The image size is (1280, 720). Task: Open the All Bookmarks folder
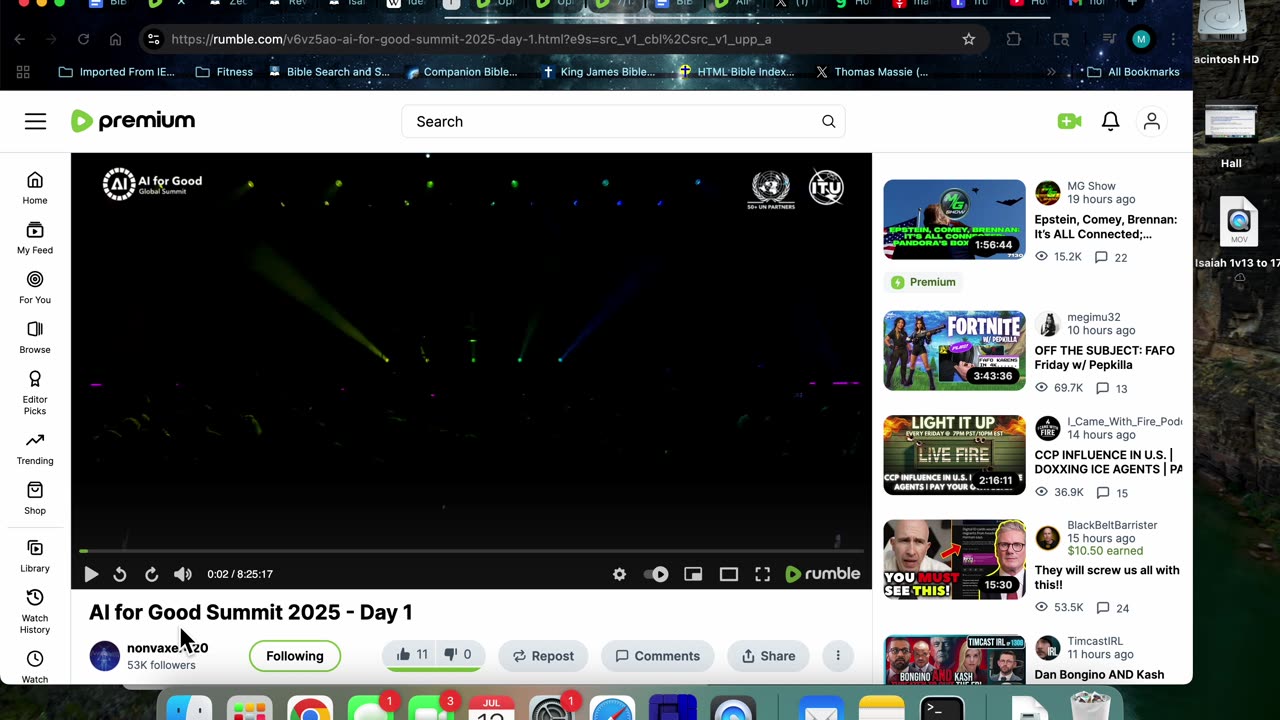coord(1133,72)
